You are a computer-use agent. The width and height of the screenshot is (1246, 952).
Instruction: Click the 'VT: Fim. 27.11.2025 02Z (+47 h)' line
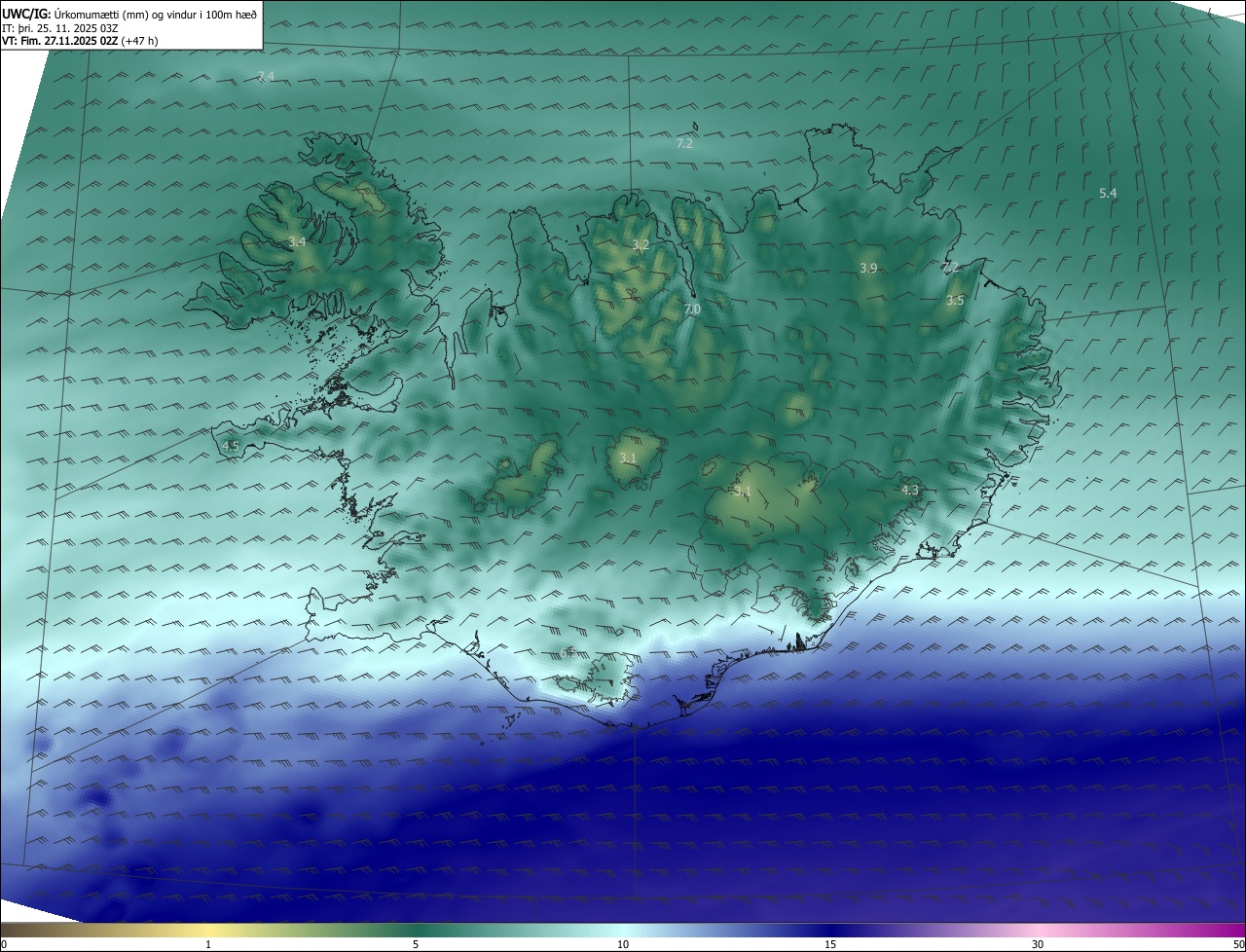[x=80, y=41]
